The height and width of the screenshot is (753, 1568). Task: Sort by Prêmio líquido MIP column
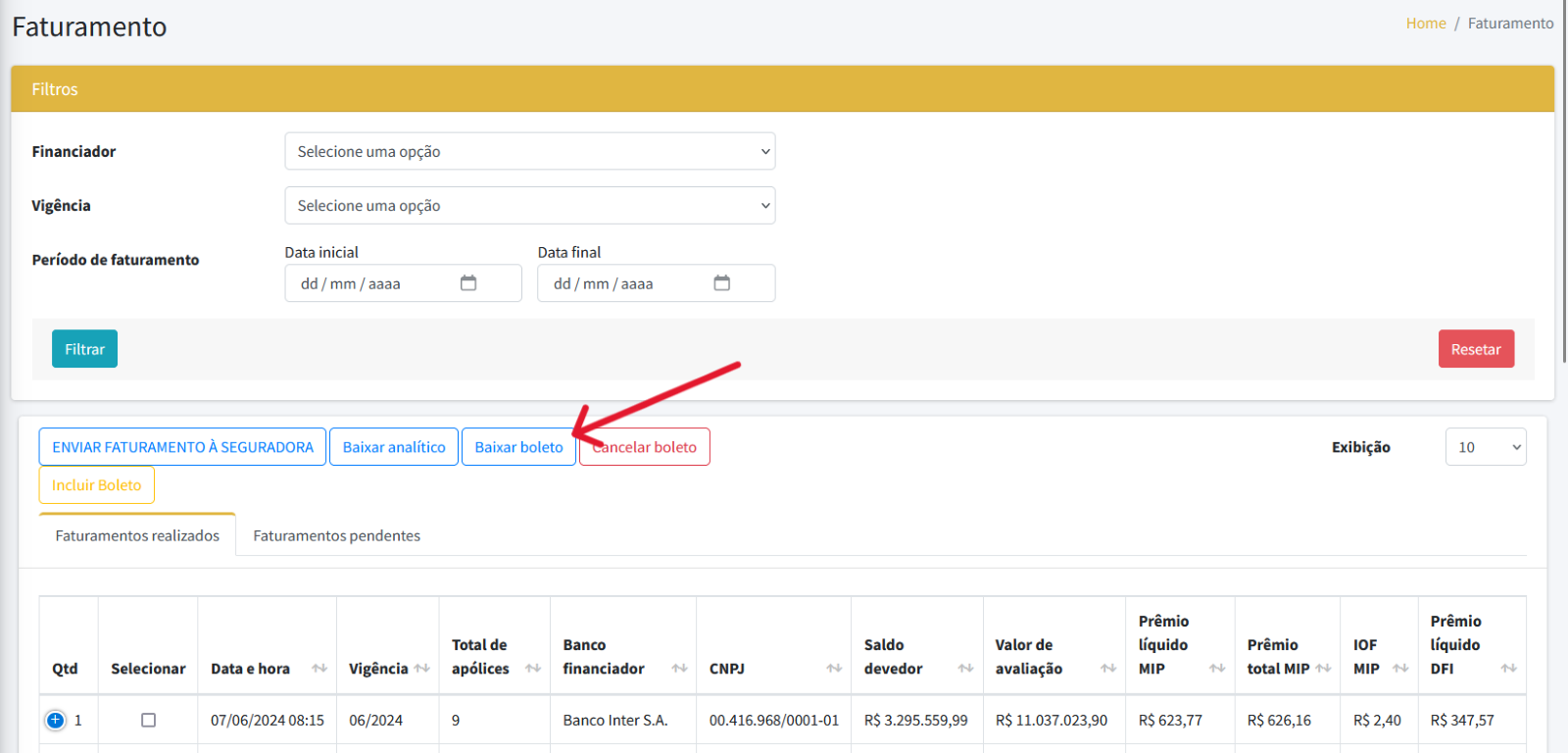(1217, 668)
